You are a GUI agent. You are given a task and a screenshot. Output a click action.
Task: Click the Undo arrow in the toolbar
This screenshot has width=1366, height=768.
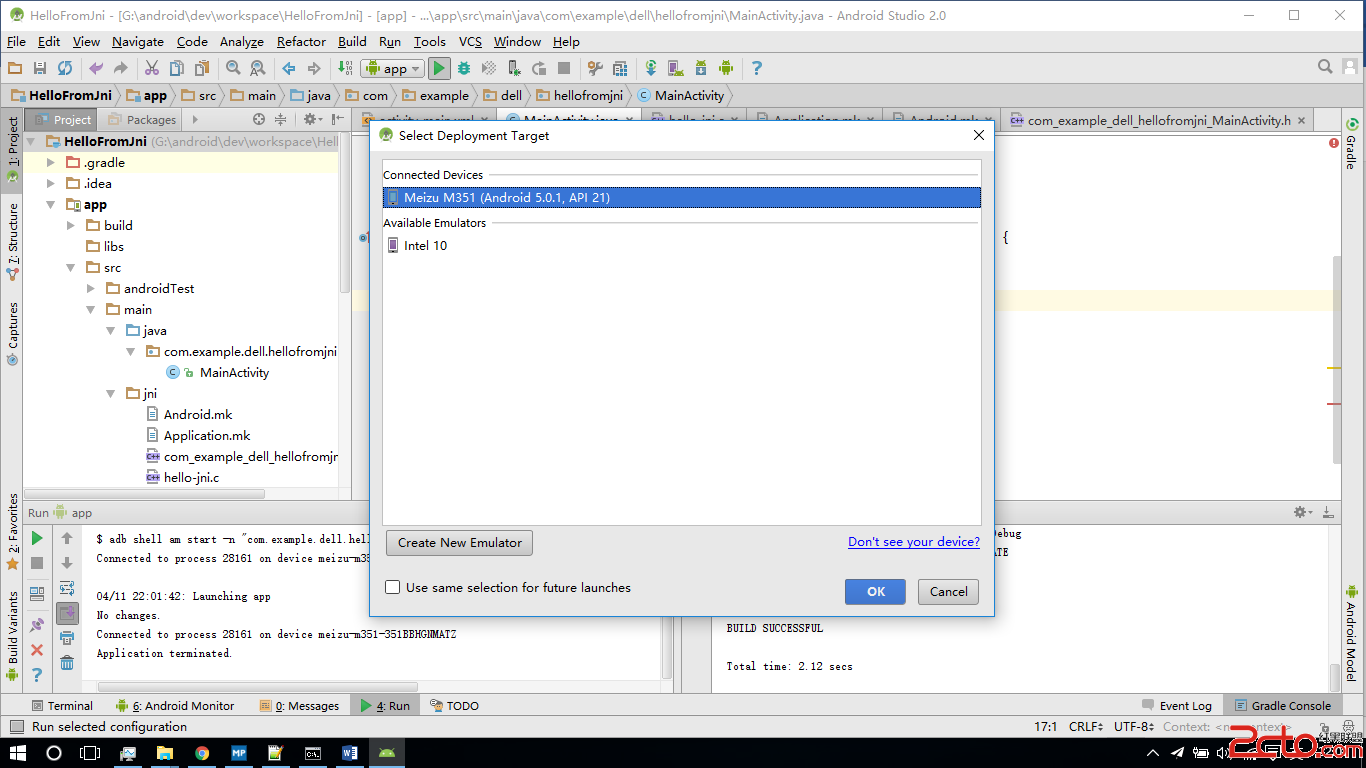[96, 68]
